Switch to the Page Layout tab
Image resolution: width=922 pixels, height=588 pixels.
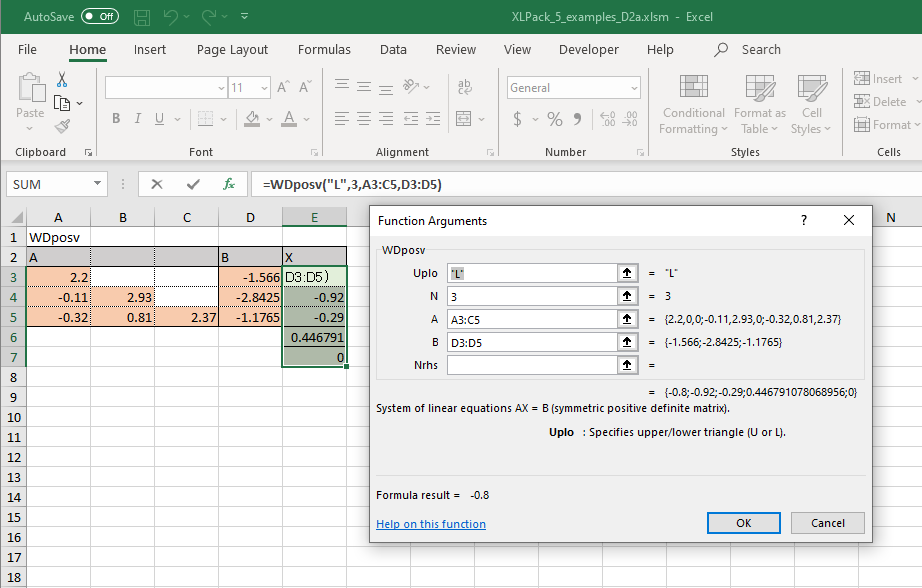pos(232,49)
